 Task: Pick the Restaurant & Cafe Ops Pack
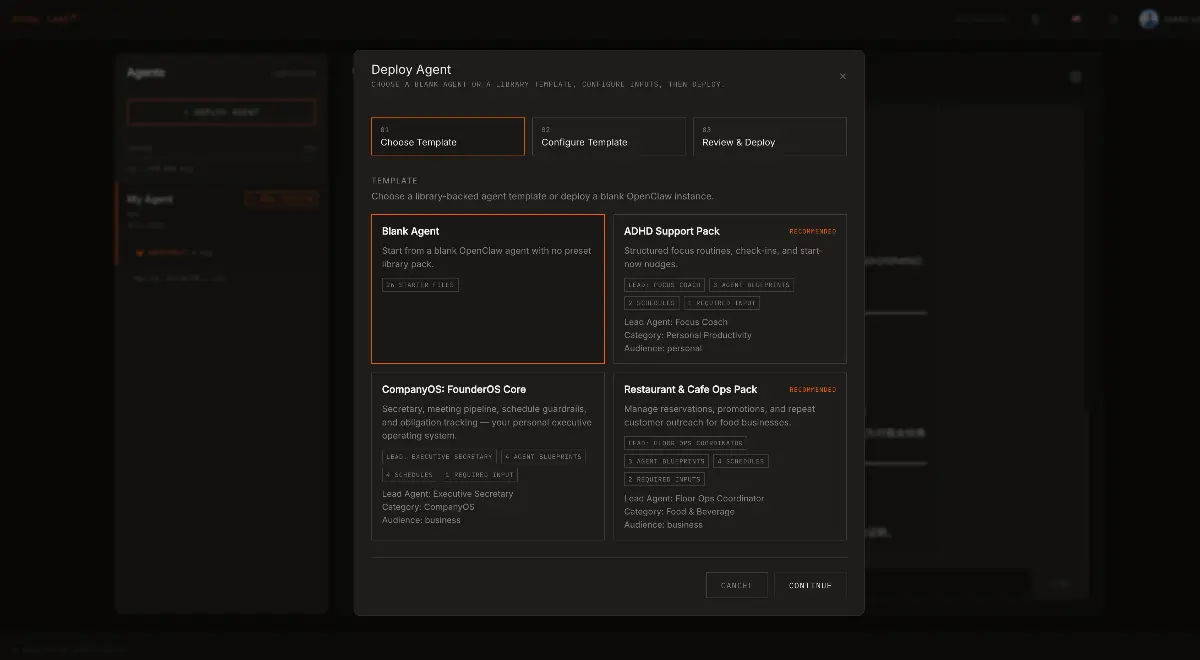click(729, 455)
